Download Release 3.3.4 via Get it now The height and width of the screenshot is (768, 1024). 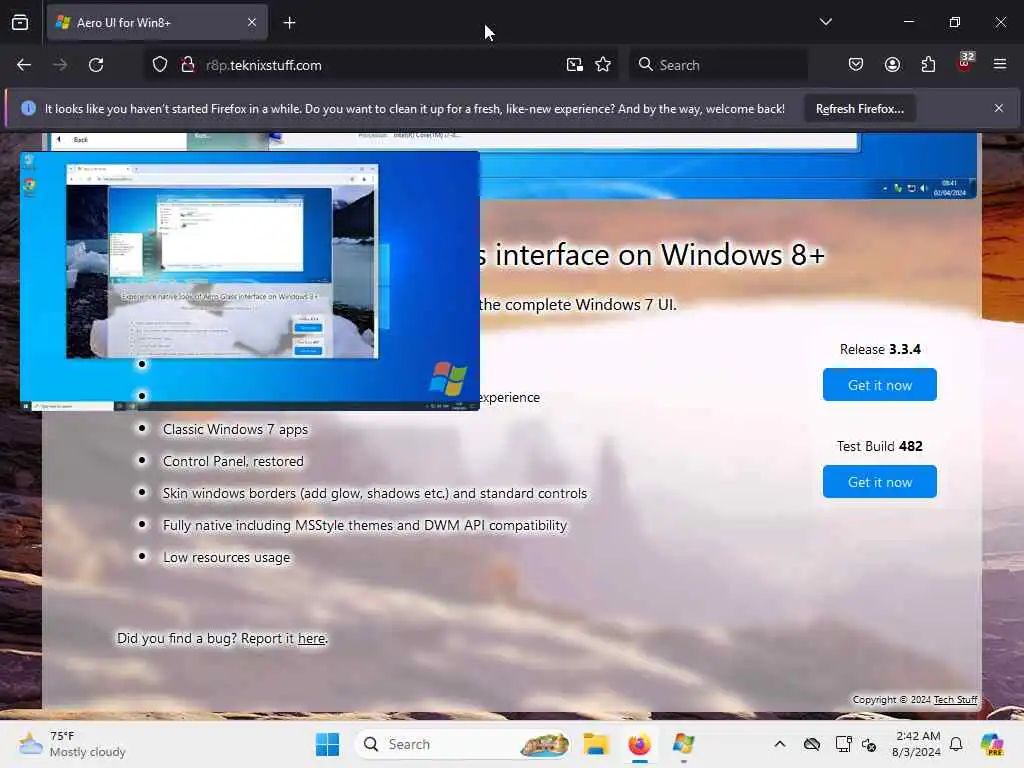(x=880, y=385)
